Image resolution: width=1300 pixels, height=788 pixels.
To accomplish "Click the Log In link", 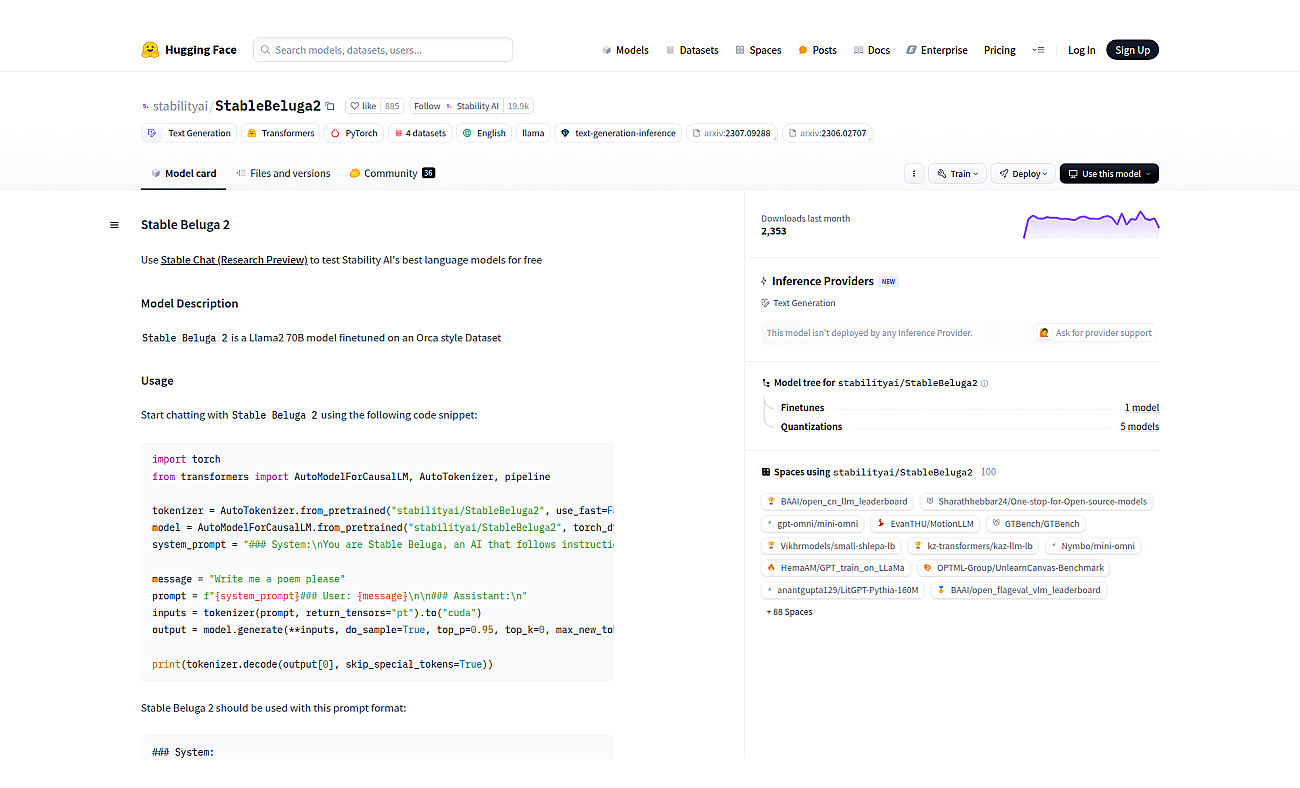I will tap(1081, 50).
